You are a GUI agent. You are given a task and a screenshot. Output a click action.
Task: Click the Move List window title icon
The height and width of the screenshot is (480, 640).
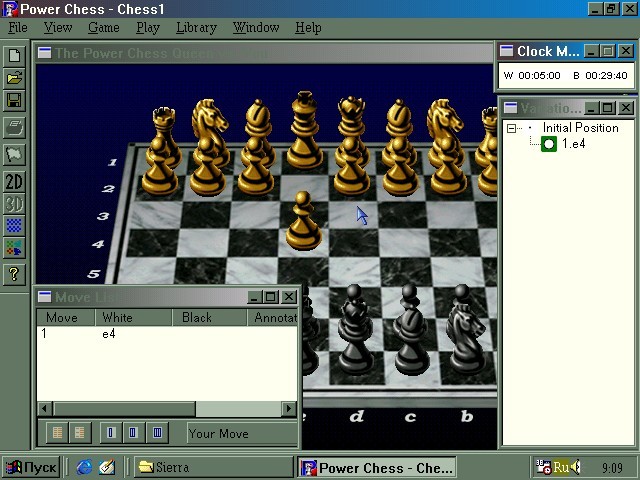[44, 297]
